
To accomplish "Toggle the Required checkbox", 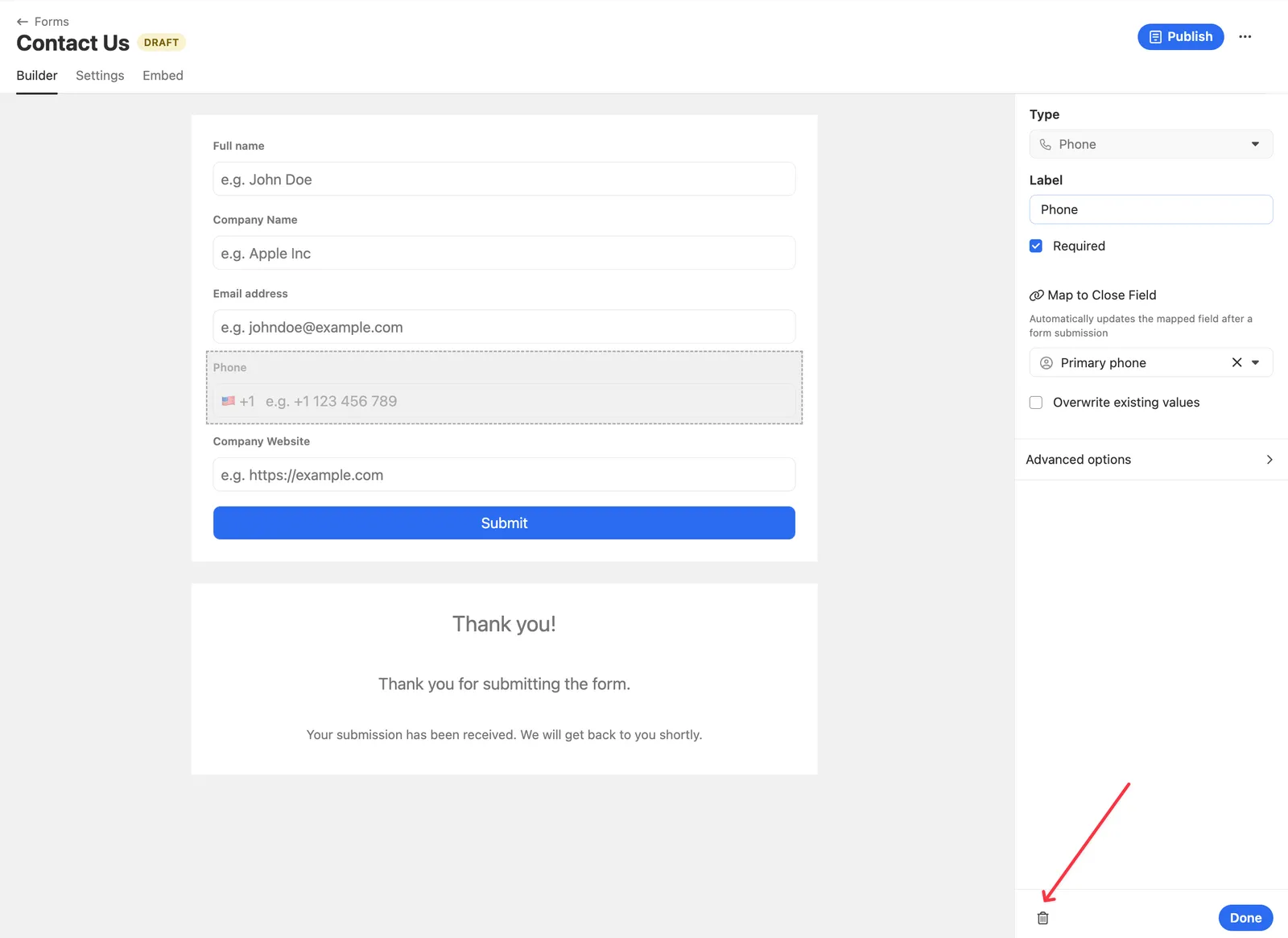I will coord(1036,246).
